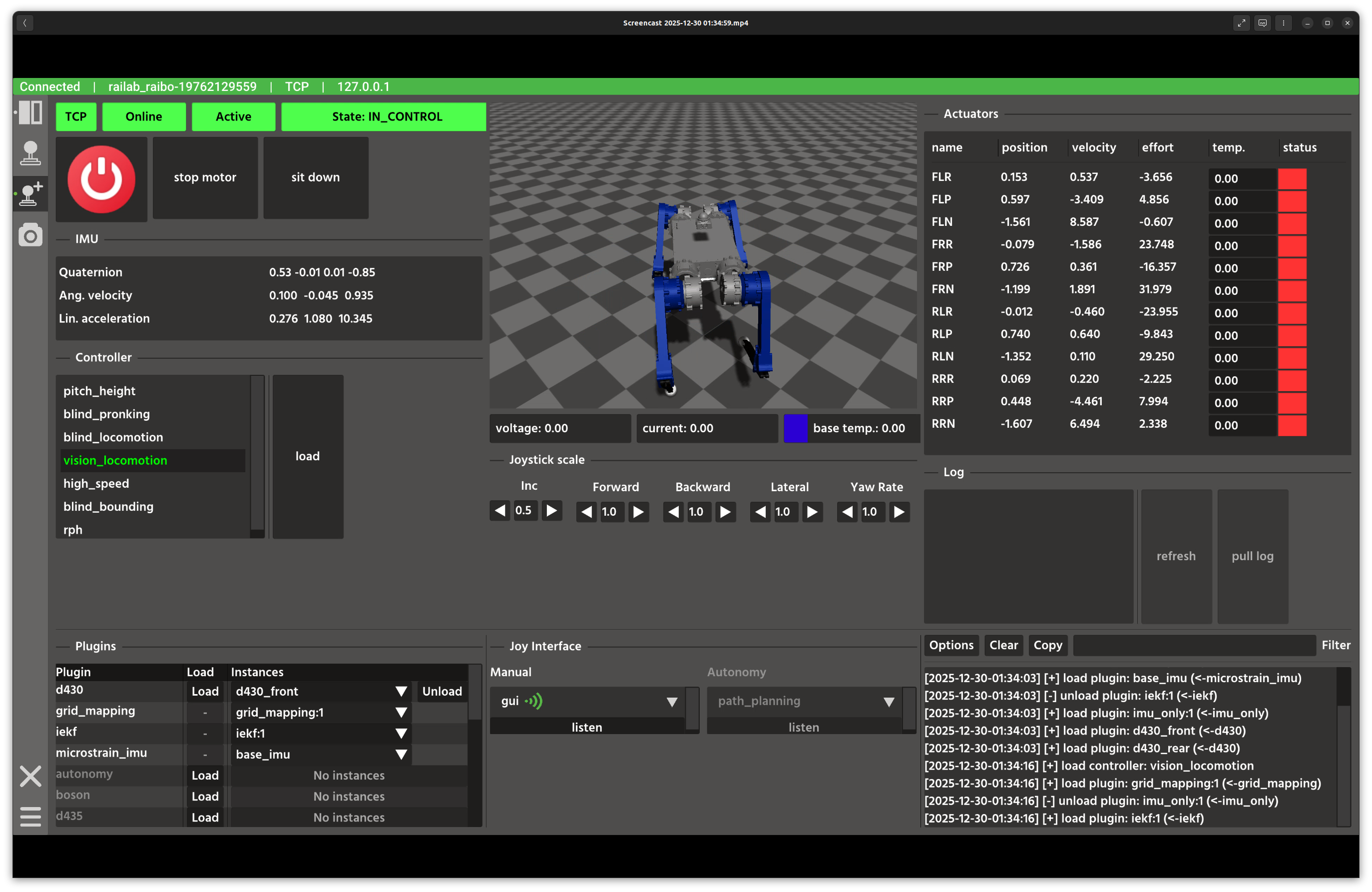1372x892 pixels.
Task: Select blind_locomotion in controller list
Action: pyautogui.click(x=113, y=437)
